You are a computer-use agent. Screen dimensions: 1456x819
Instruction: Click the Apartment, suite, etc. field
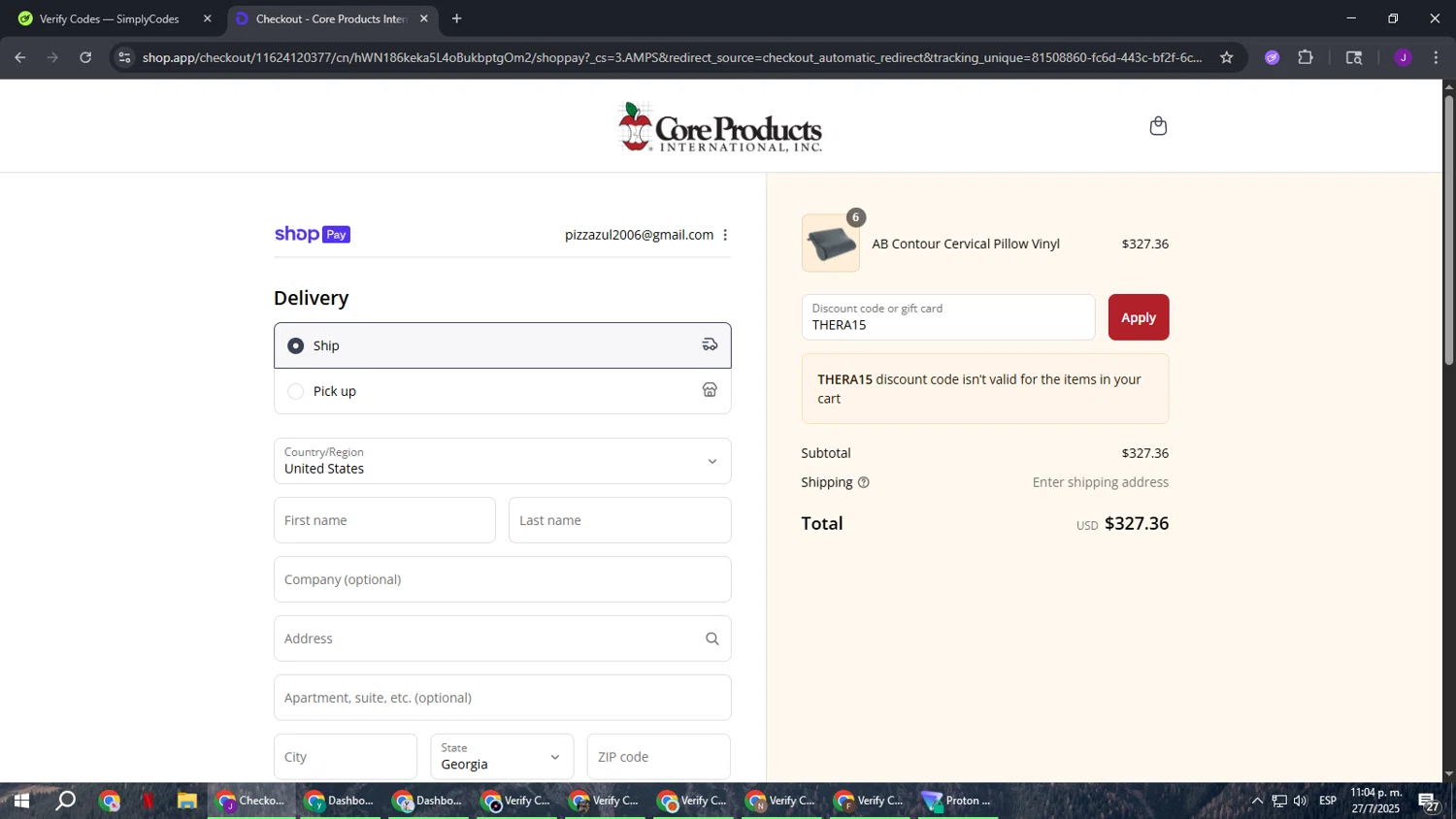[x=503, y=698]
